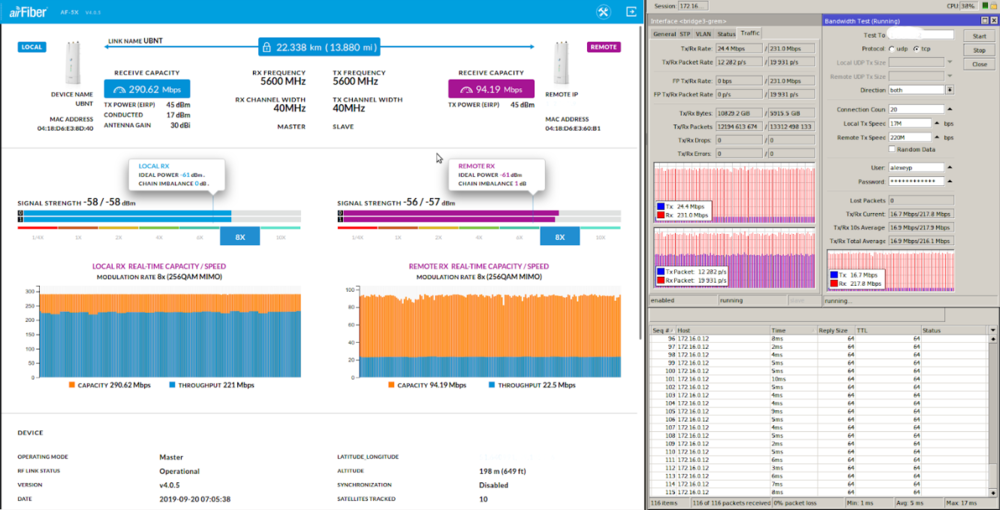Collapse the Connection Count field arrow

pos(949,109)
